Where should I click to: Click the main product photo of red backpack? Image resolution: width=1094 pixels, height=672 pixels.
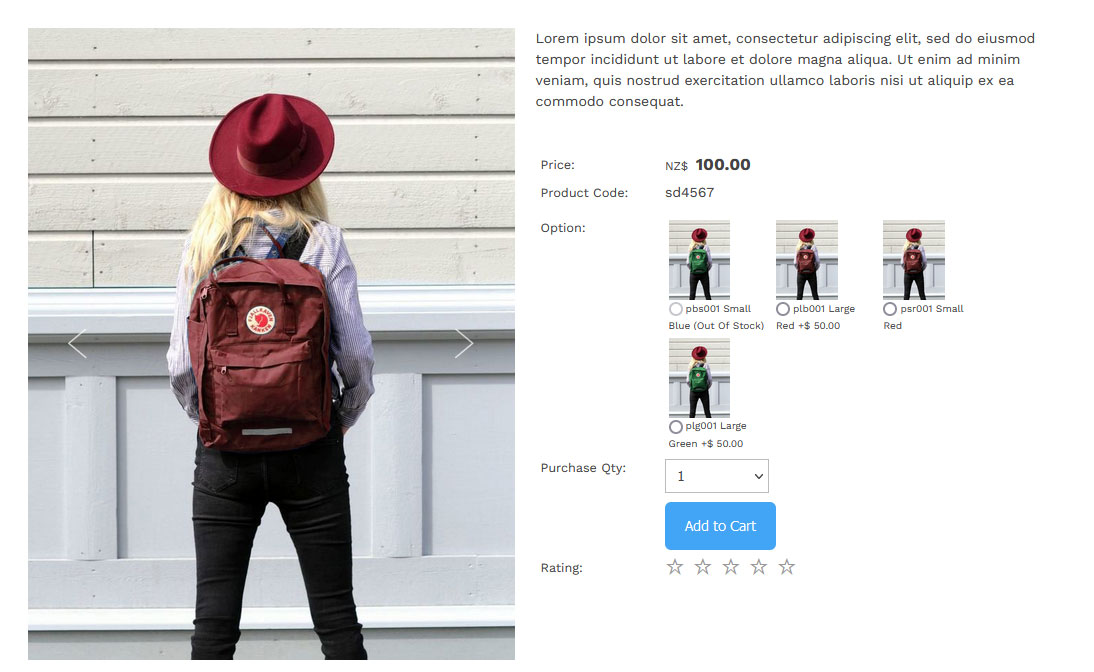point(271,344)
